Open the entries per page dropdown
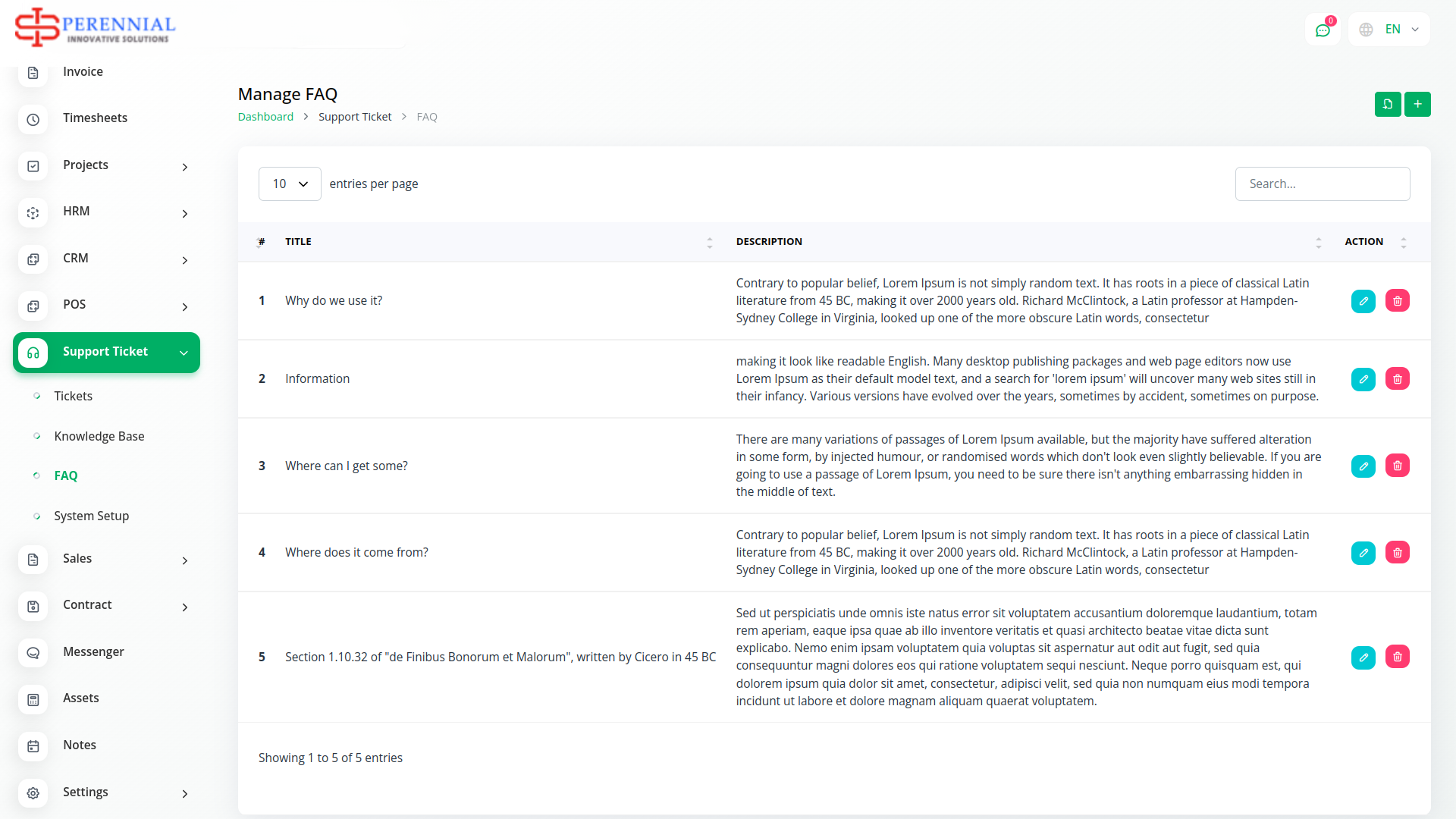Image resolution: width=1456 pixels, height=819 pixels. click(290, 184)
